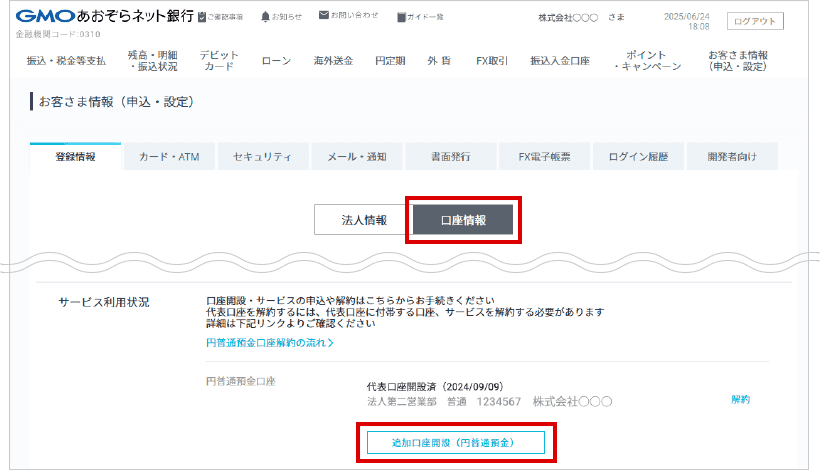Open ご確認事項 checklist icon in header

(203, 17)
